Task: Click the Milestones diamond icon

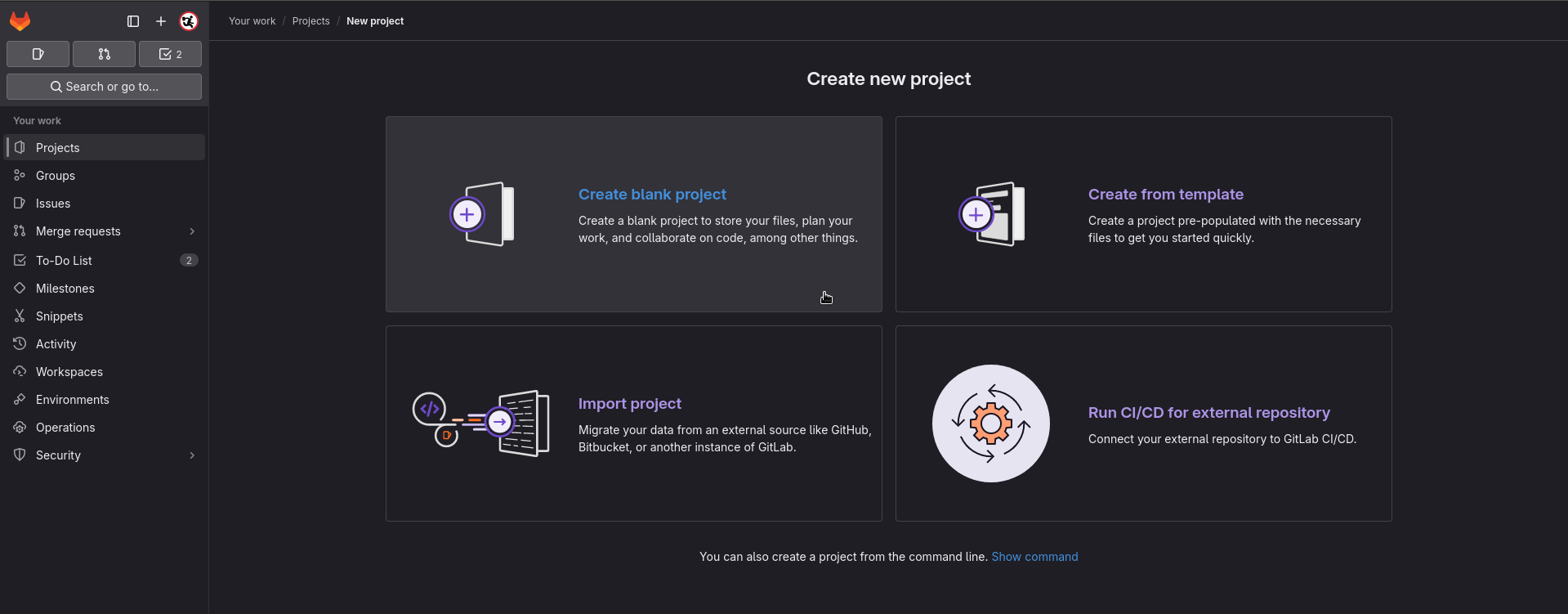Action: (x=20, y=288)
